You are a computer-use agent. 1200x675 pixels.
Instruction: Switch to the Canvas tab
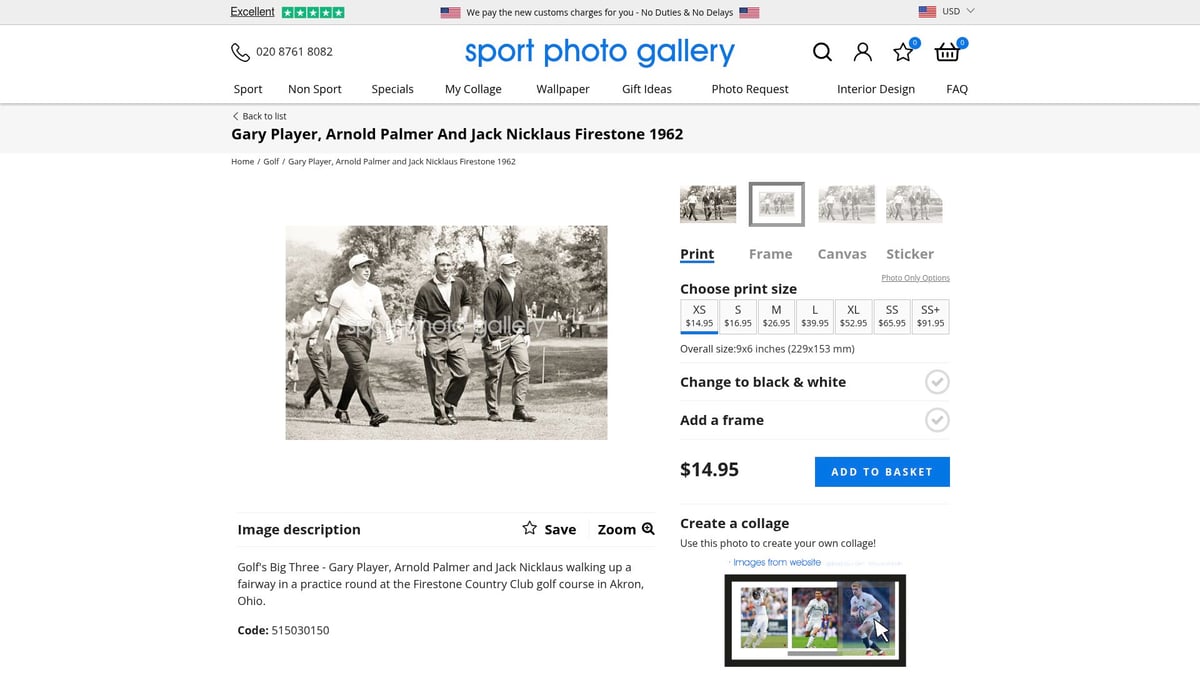coord(841,253)
